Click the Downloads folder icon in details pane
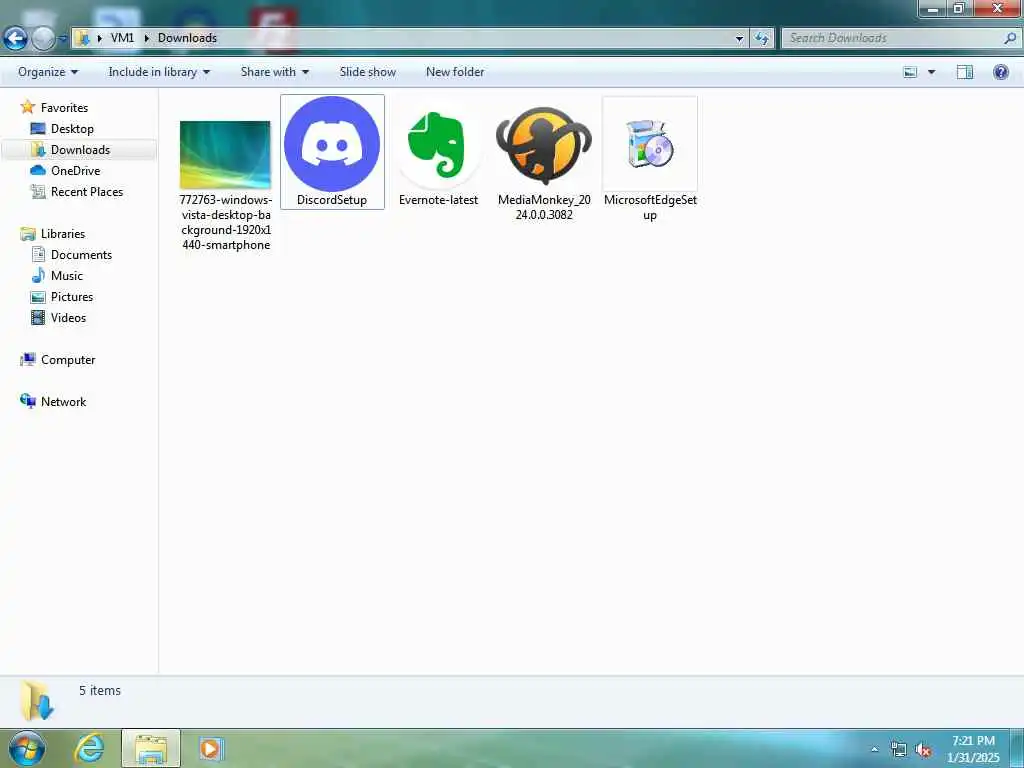The width and height of the screenshot is (1024, 768). 36,700
